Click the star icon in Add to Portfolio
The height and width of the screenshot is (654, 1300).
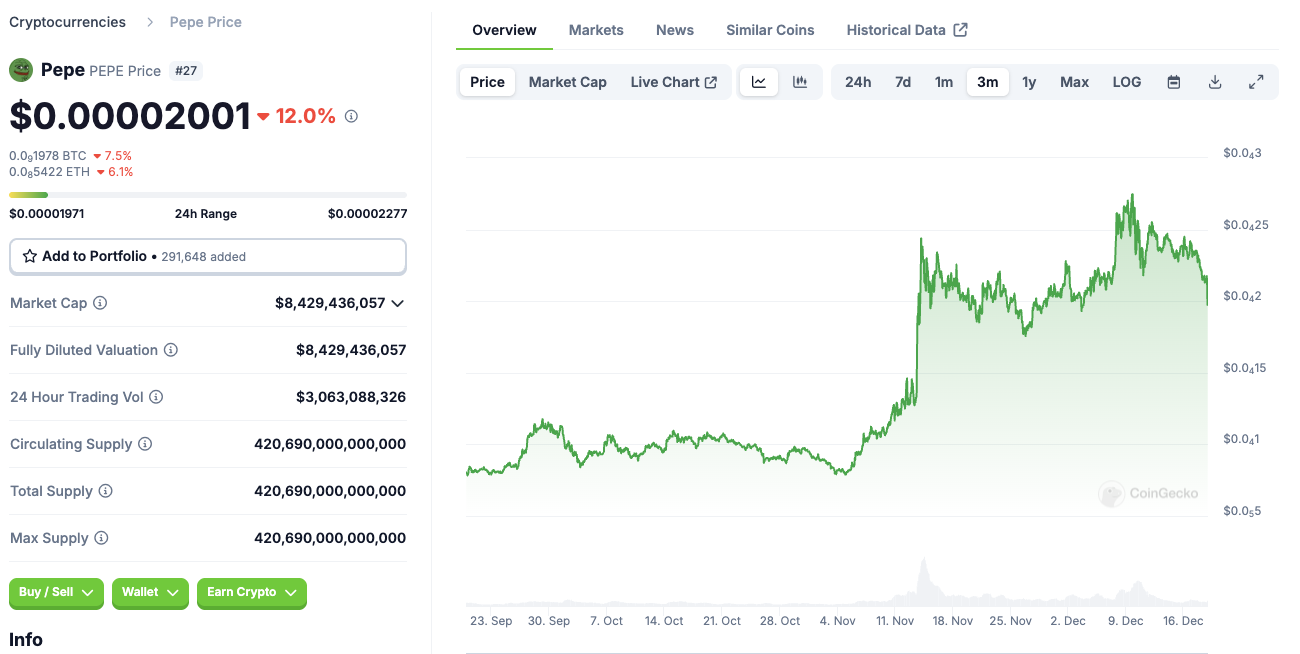30,256
